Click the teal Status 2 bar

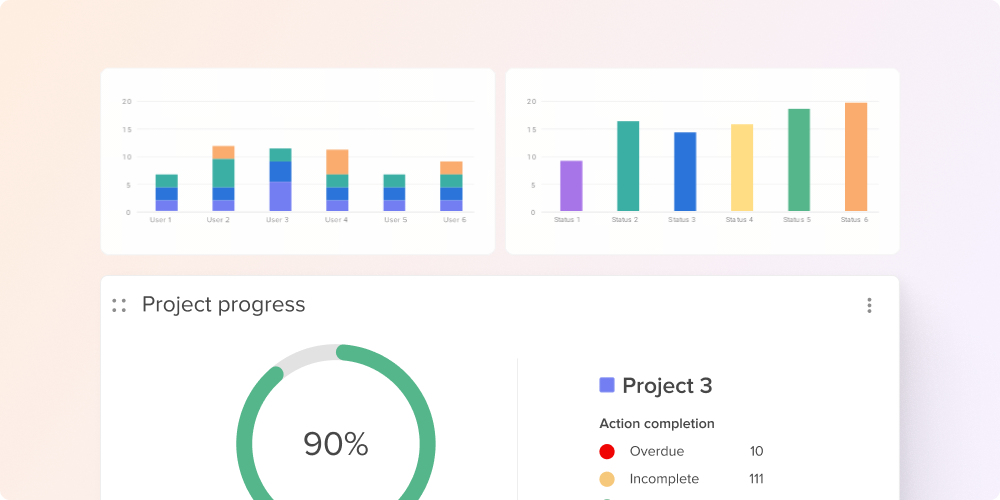(628, 166)
